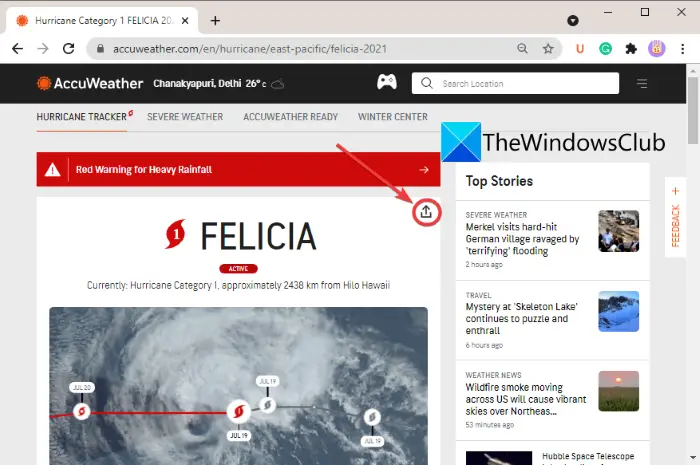Click Chanakyapuri, Delhi 26° current weather
The width and height of the screenshot is (700, 465).
[x=218, y=84]
